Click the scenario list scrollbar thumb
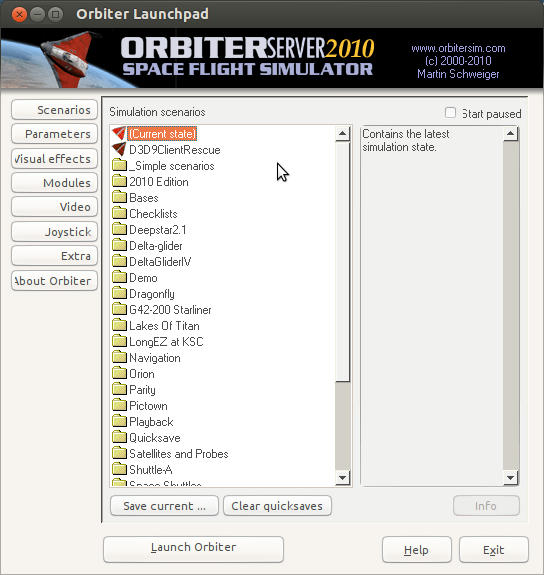This screenshot has width=544, height=575. click(343, 261)
